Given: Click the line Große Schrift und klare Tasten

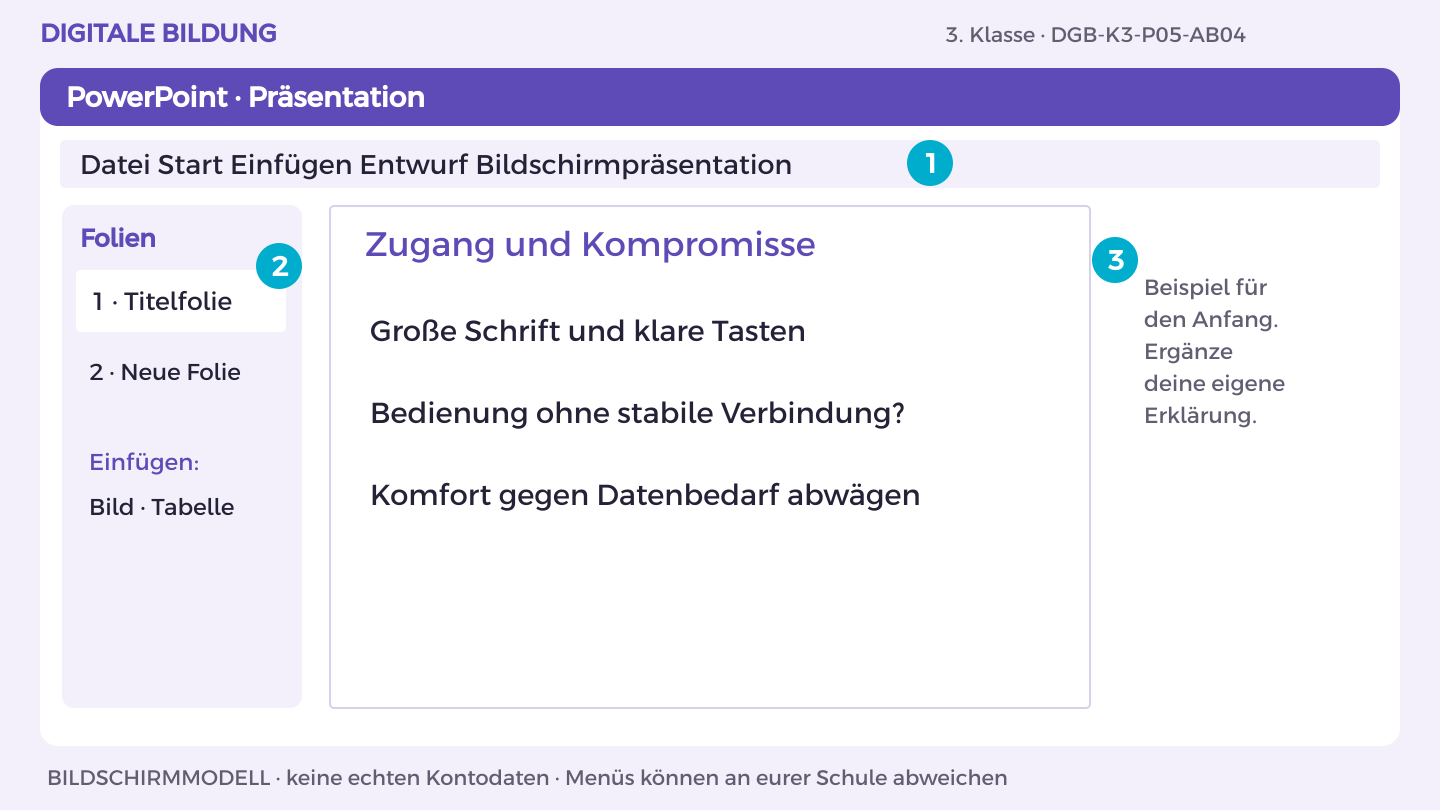Looking at the screenshot, I should [x=588, y=331].
